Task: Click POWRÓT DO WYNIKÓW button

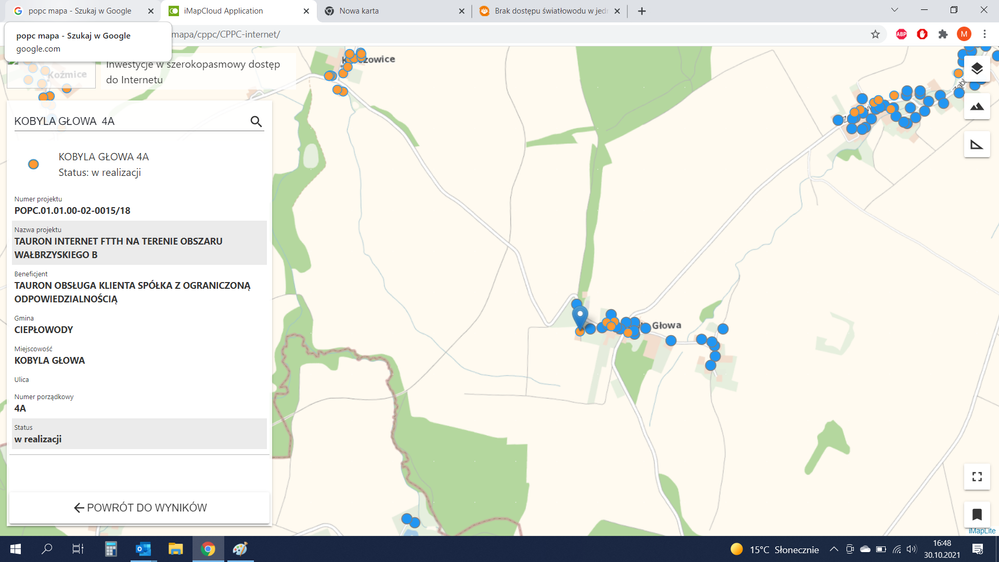Action: tap(140, 508)
